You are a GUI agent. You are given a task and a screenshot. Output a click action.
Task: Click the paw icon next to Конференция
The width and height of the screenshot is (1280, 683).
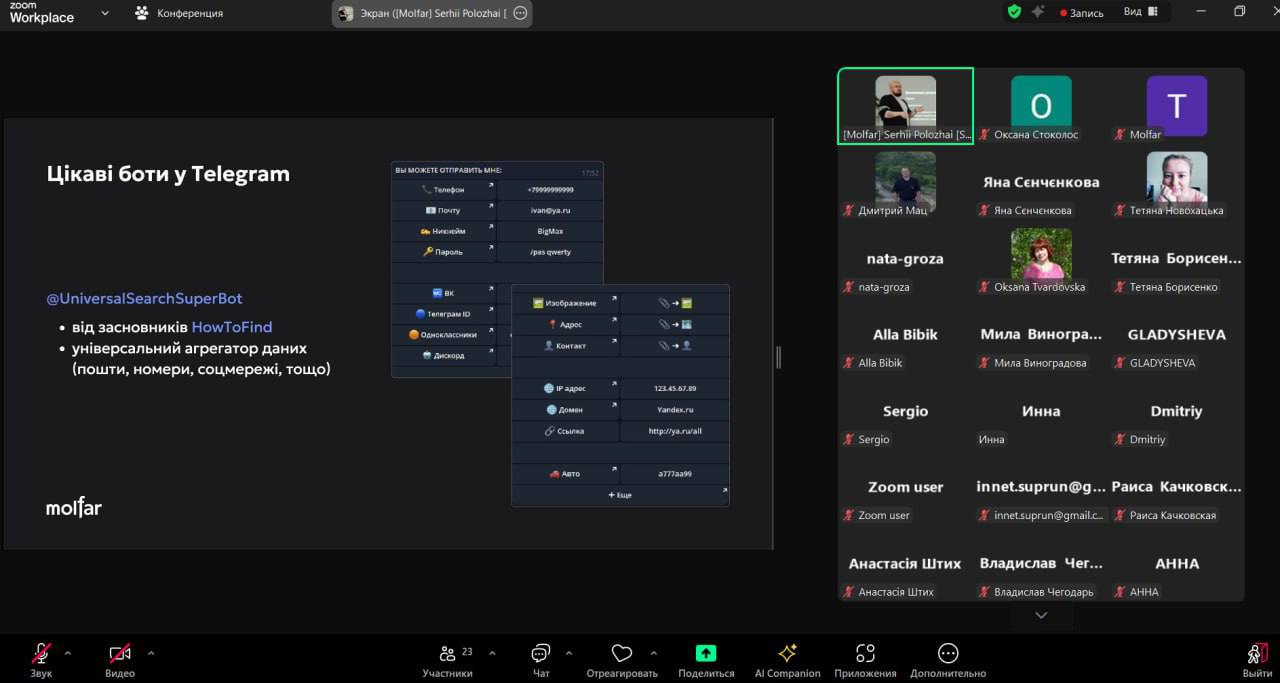[x=141, y=13]
